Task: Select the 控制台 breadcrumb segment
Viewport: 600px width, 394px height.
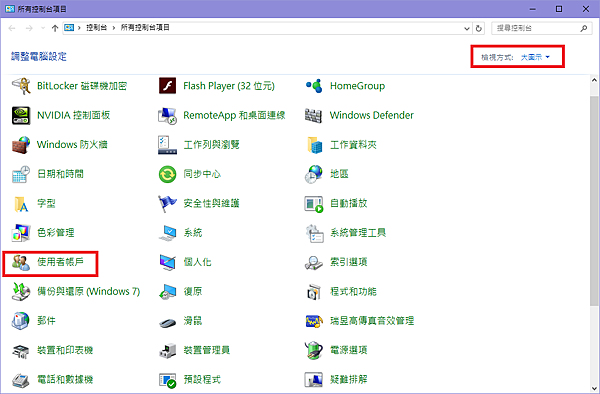Action: point(96,28)
